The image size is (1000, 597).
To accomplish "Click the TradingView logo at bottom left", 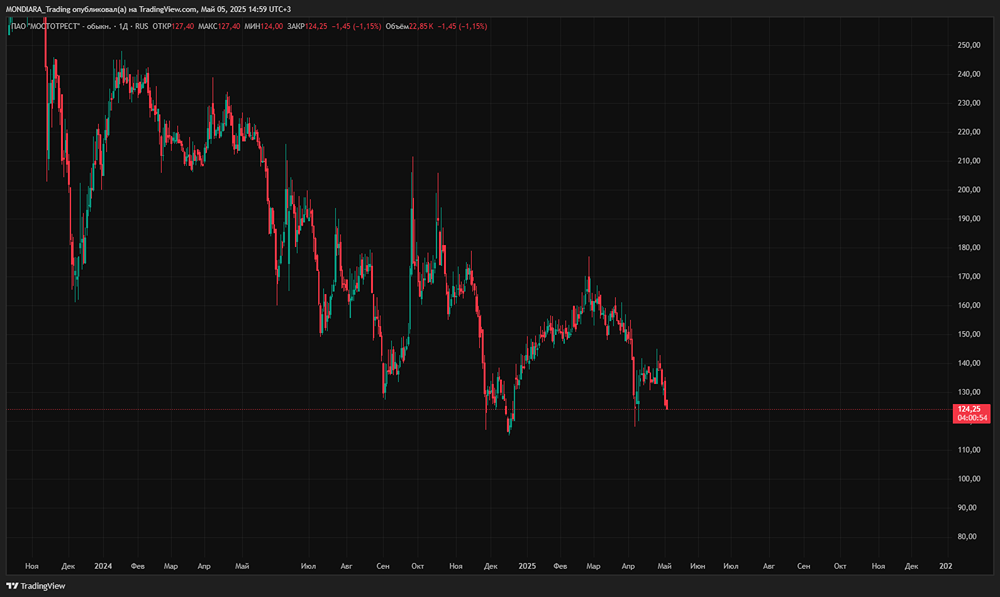I will point(36,586).
